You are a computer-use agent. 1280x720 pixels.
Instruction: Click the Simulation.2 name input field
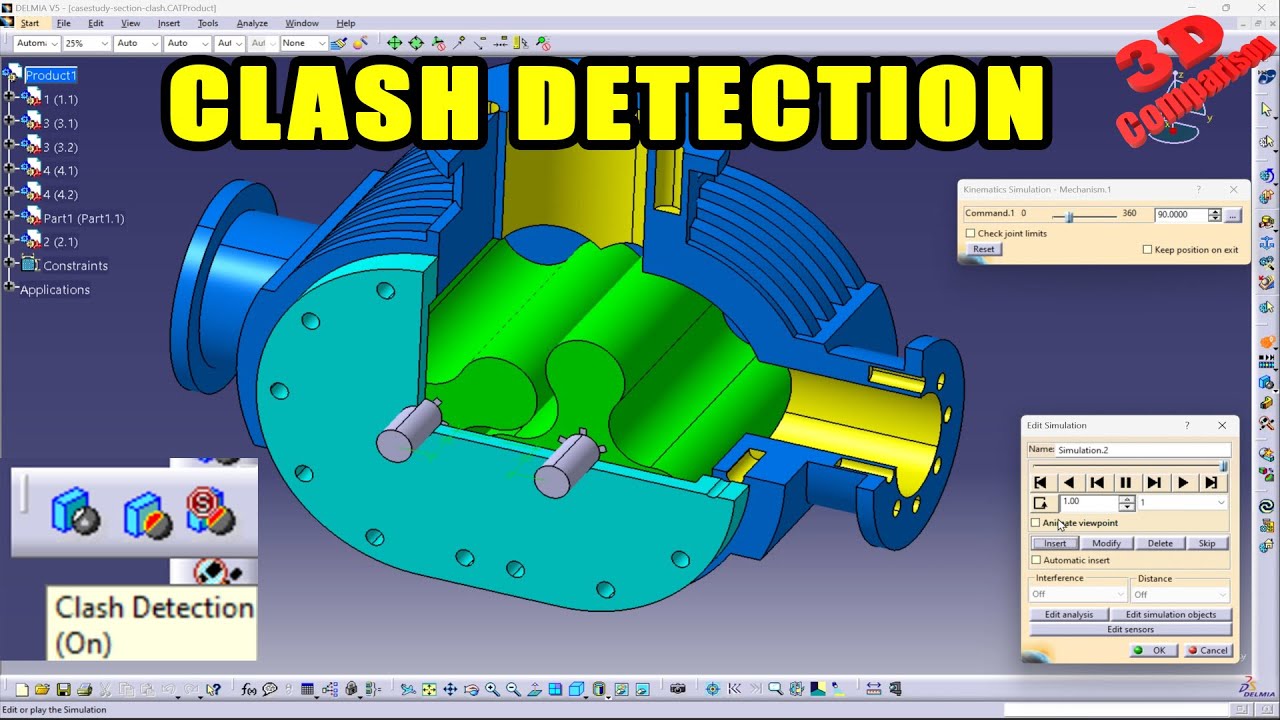1143,450
